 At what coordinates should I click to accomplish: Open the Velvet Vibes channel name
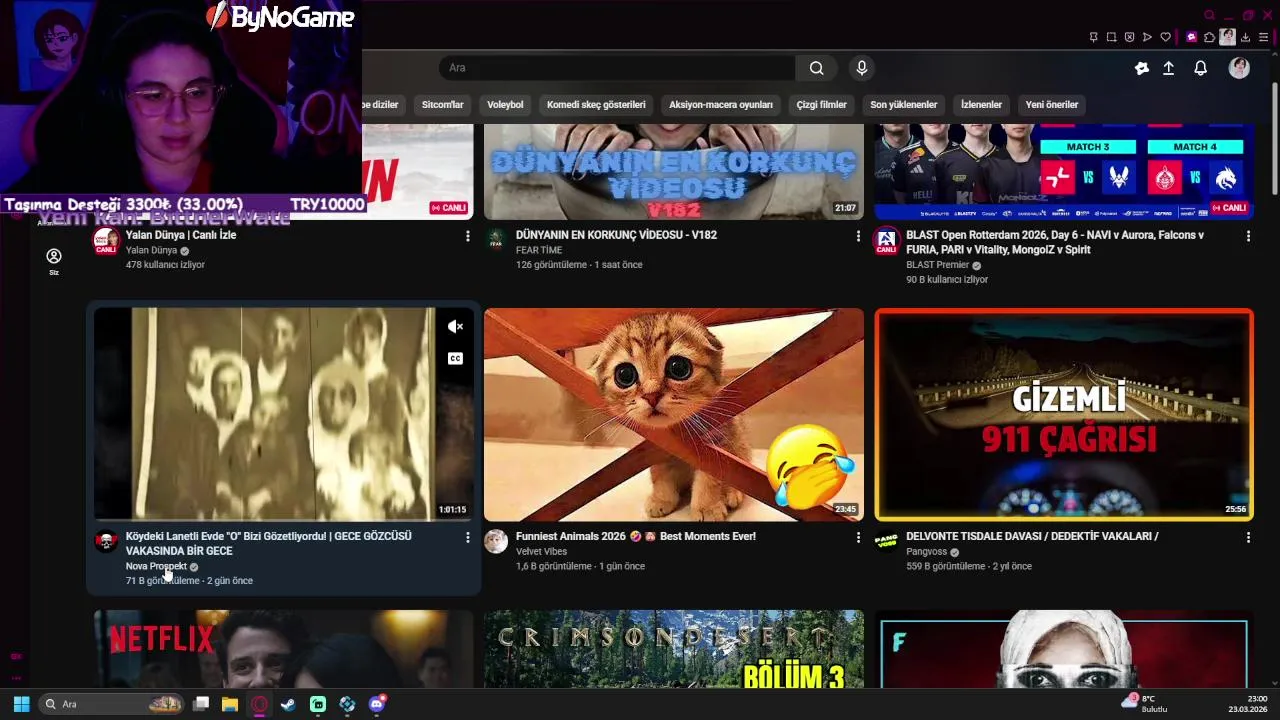pos(541,551)
